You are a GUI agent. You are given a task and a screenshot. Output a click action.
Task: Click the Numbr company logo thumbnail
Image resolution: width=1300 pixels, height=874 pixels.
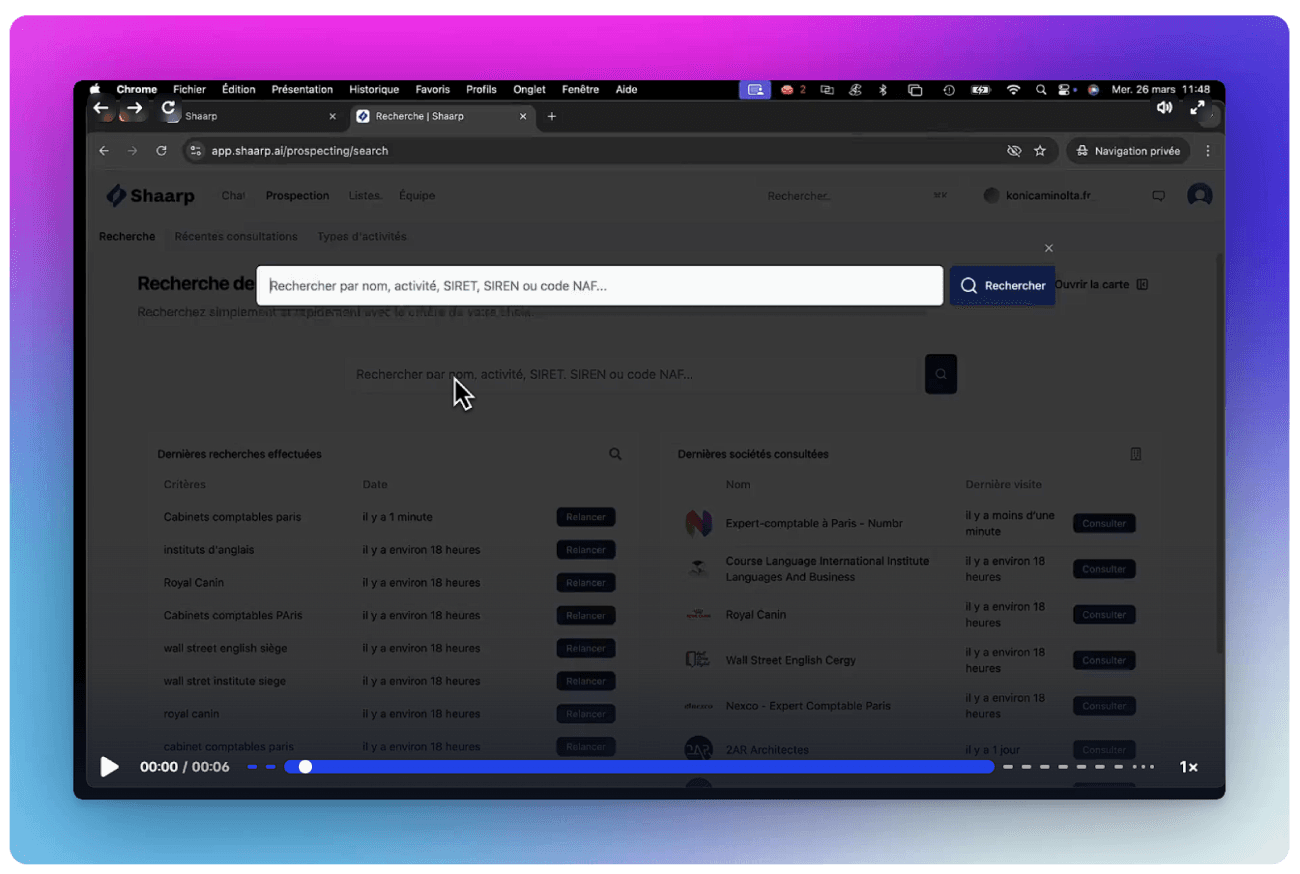(x=698, y=523)
